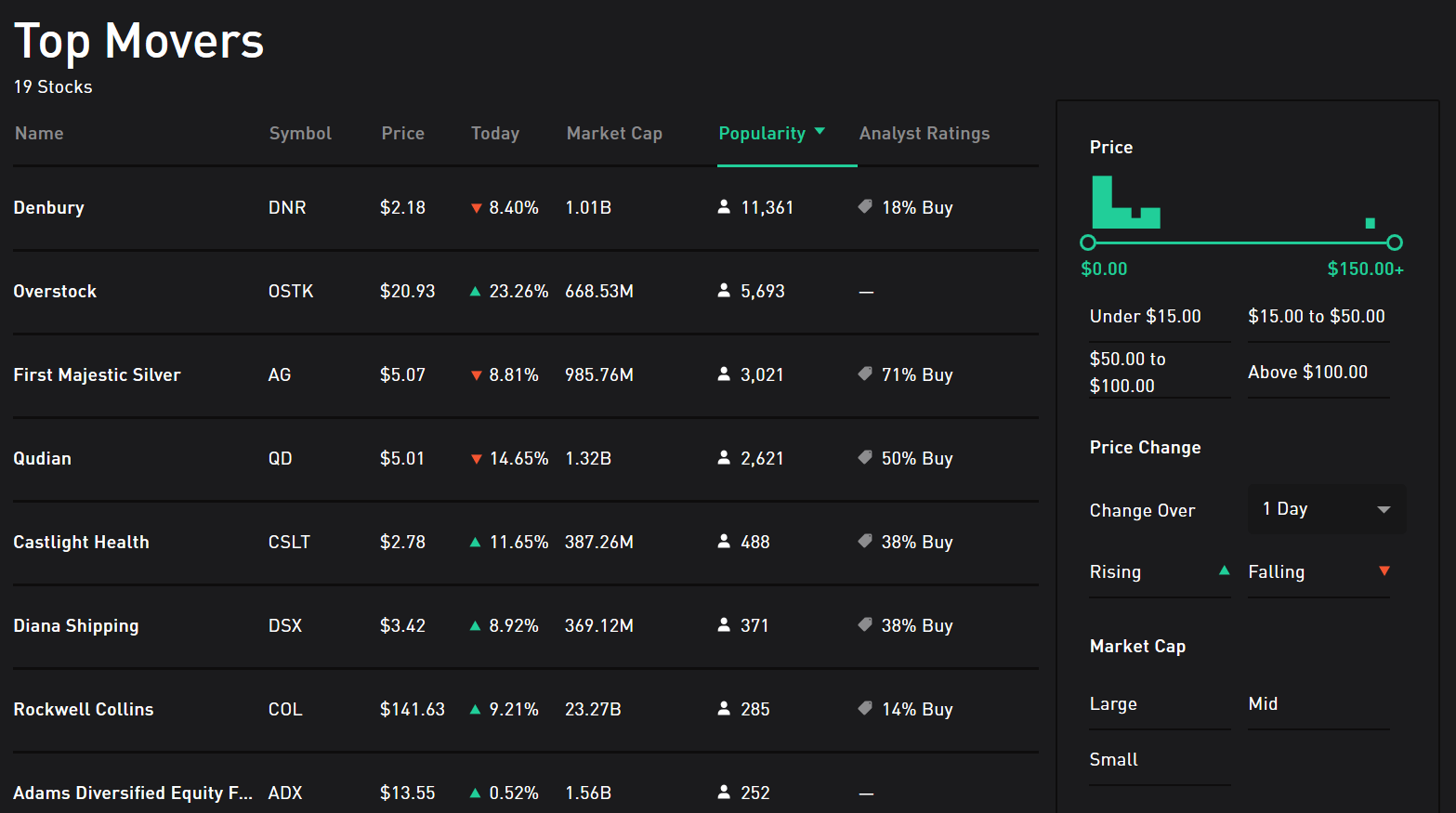The height and width of the screenshot is (813, 1456).
Task: Click the sort arrow on the Popularity column
Action: [821, 132]
